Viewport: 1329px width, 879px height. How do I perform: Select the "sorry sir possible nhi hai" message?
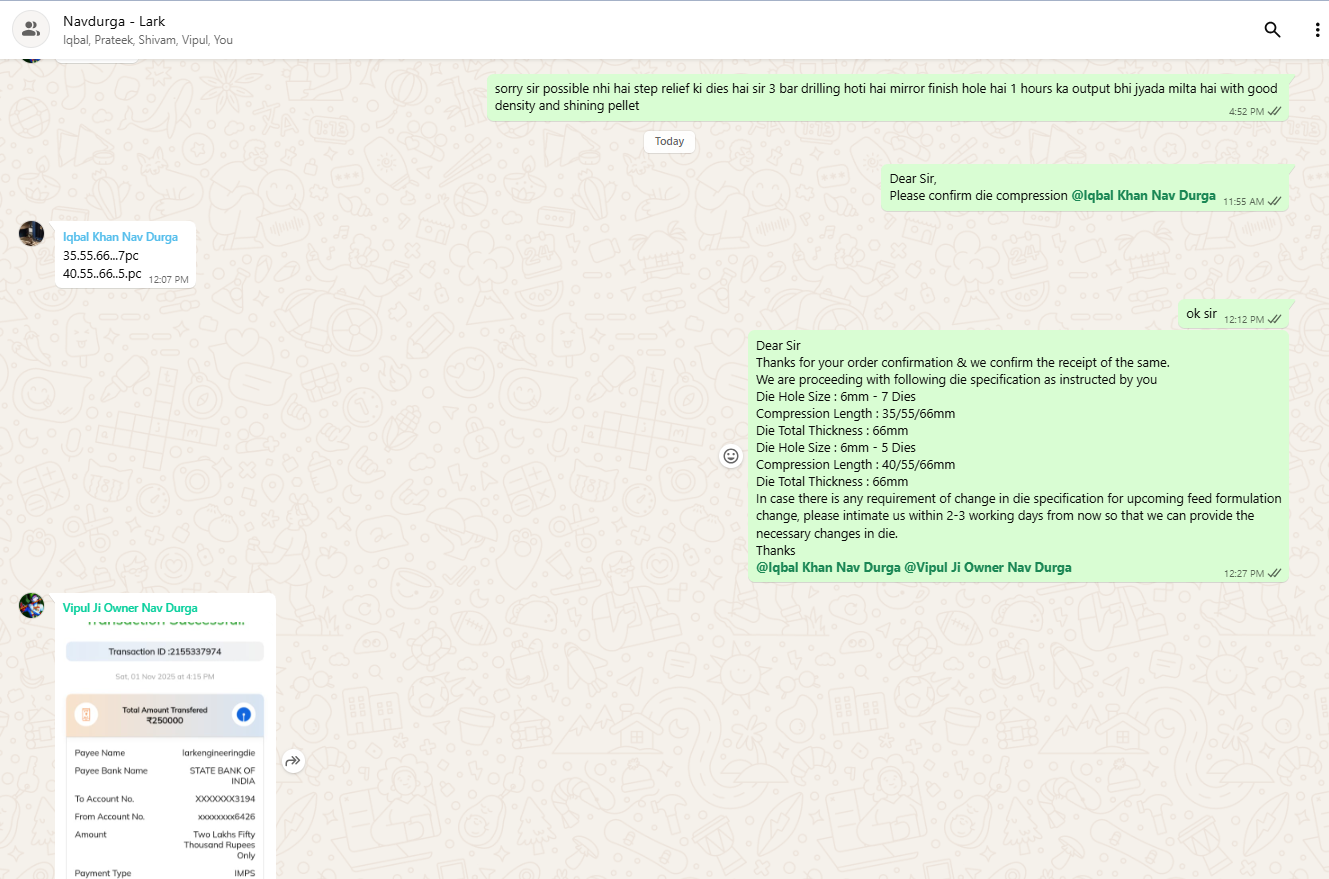[x=885, y=97]
